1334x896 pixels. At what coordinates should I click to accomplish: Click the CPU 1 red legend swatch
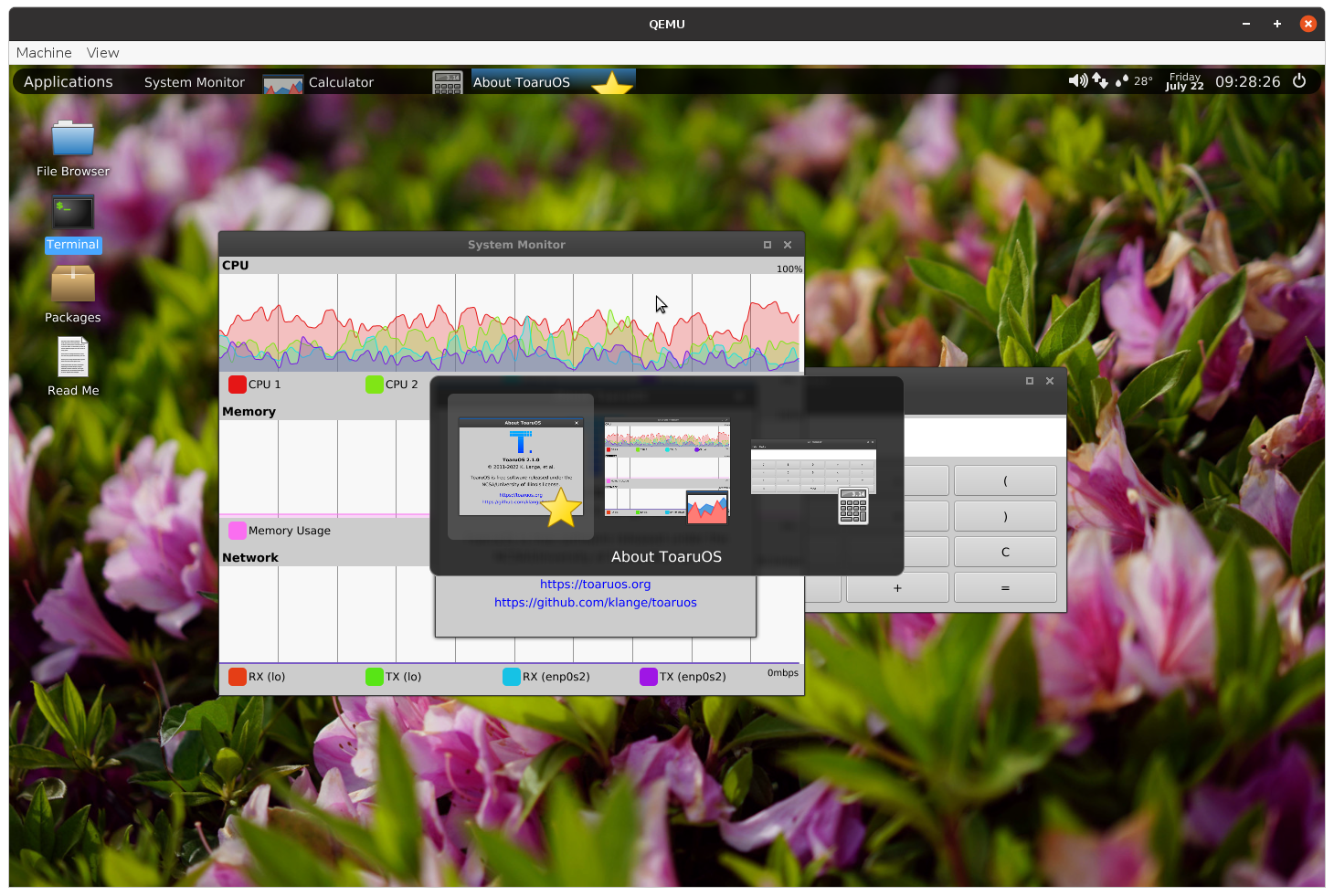[238, 385]
